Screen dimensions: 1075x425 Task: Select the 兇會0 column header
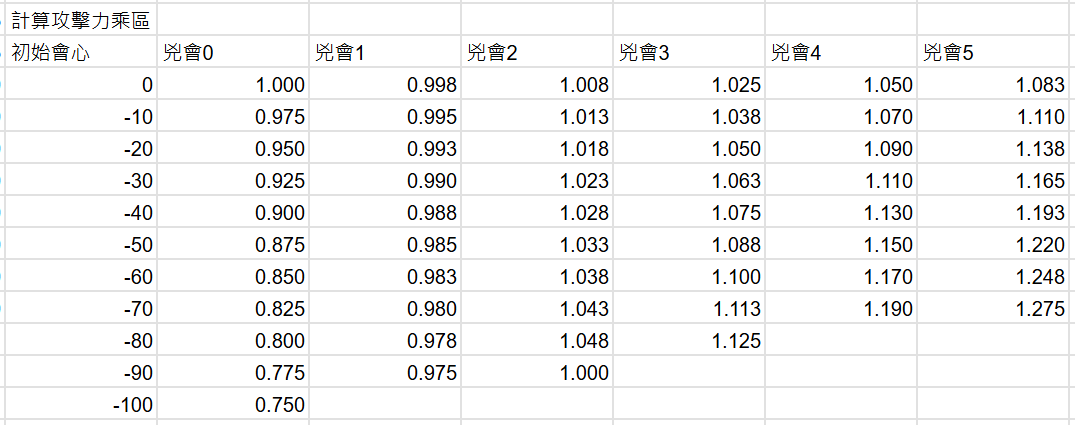[233, 52]
